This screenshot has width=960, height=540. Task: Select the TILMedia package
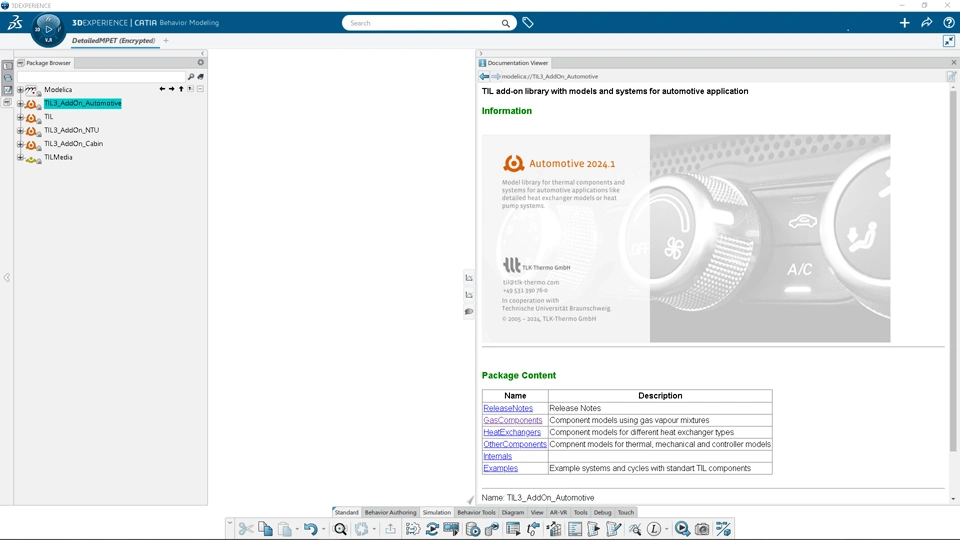coord(58,157)
